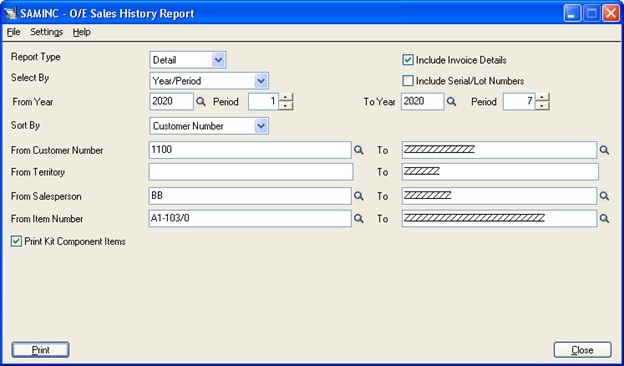Click the To Salesperson input field

499,196
